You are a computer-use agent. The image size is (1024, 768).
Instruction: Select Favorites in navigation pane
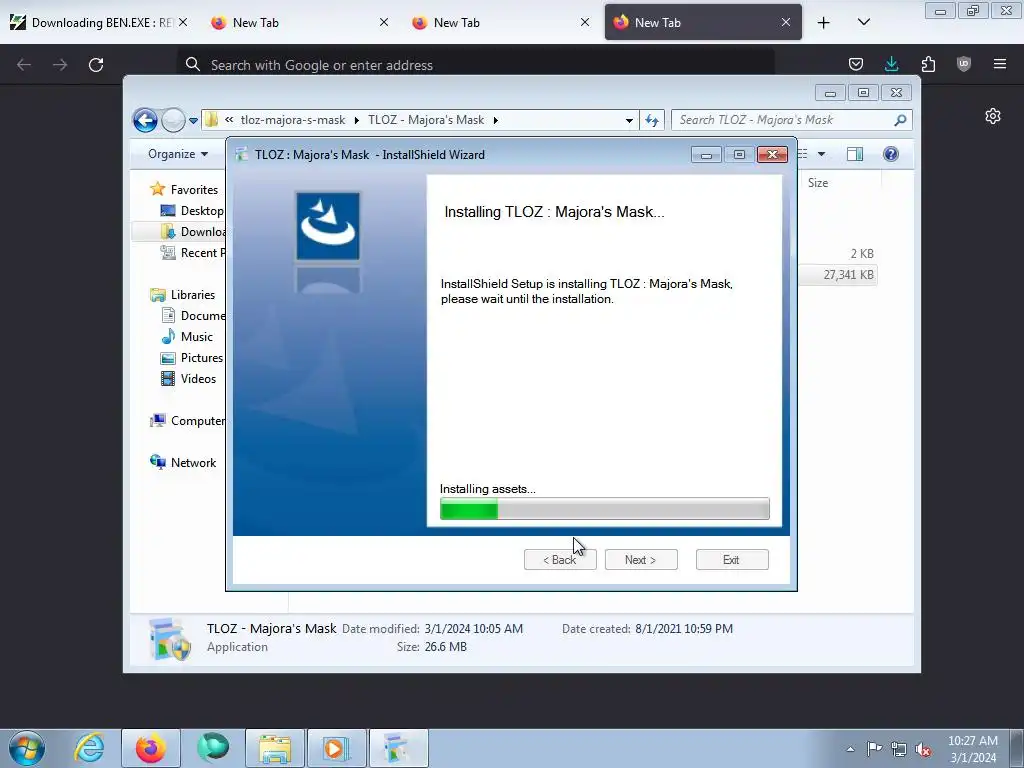[185, 189]
